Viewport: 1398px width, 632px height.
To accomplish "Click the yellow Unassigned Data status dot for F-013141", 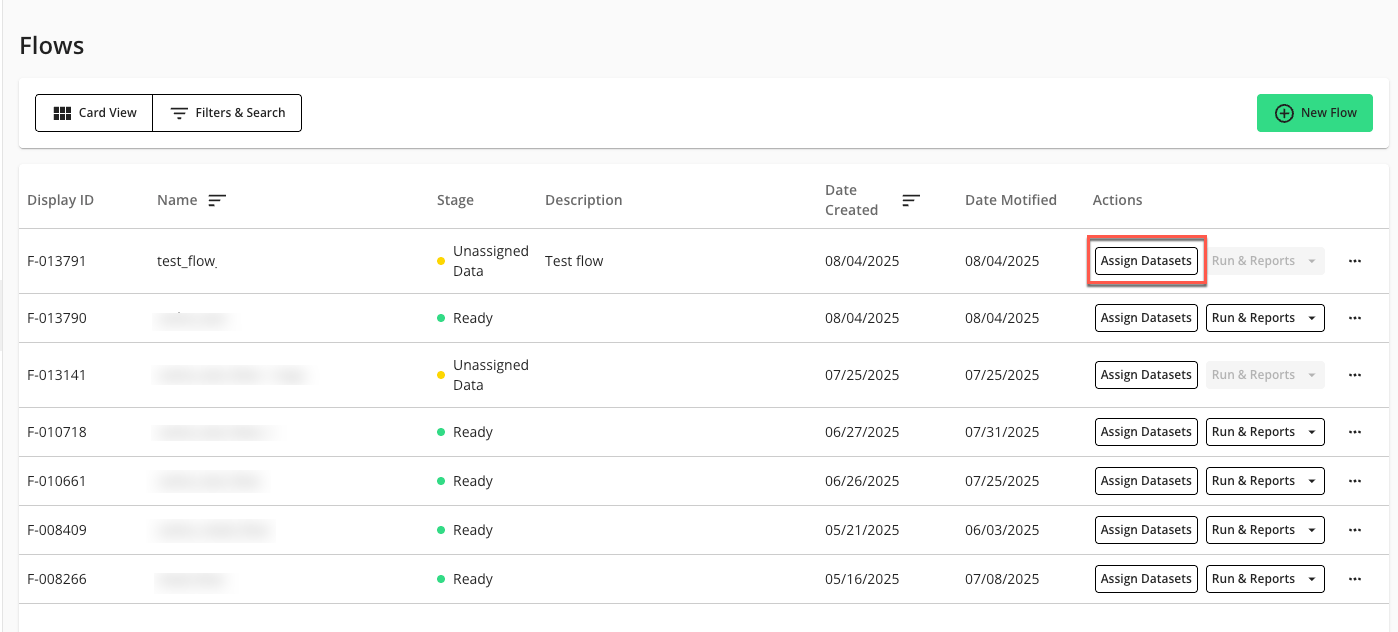I will coord(441,374).
